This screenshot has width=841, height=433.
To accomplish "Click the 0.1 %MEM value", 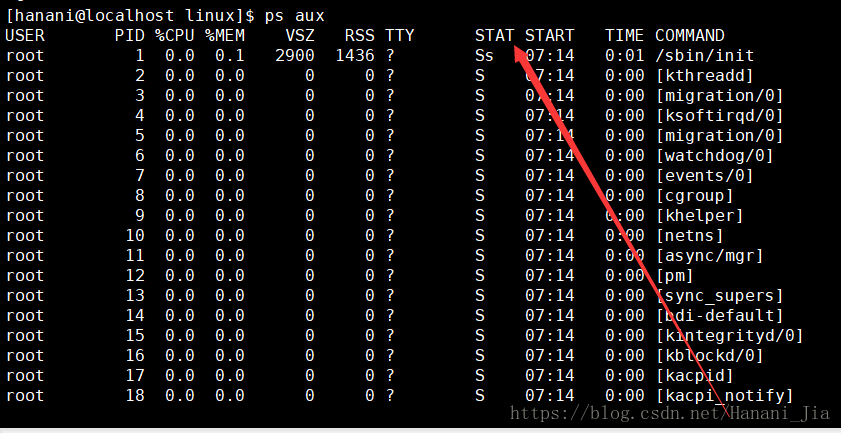I will point(230,56).
